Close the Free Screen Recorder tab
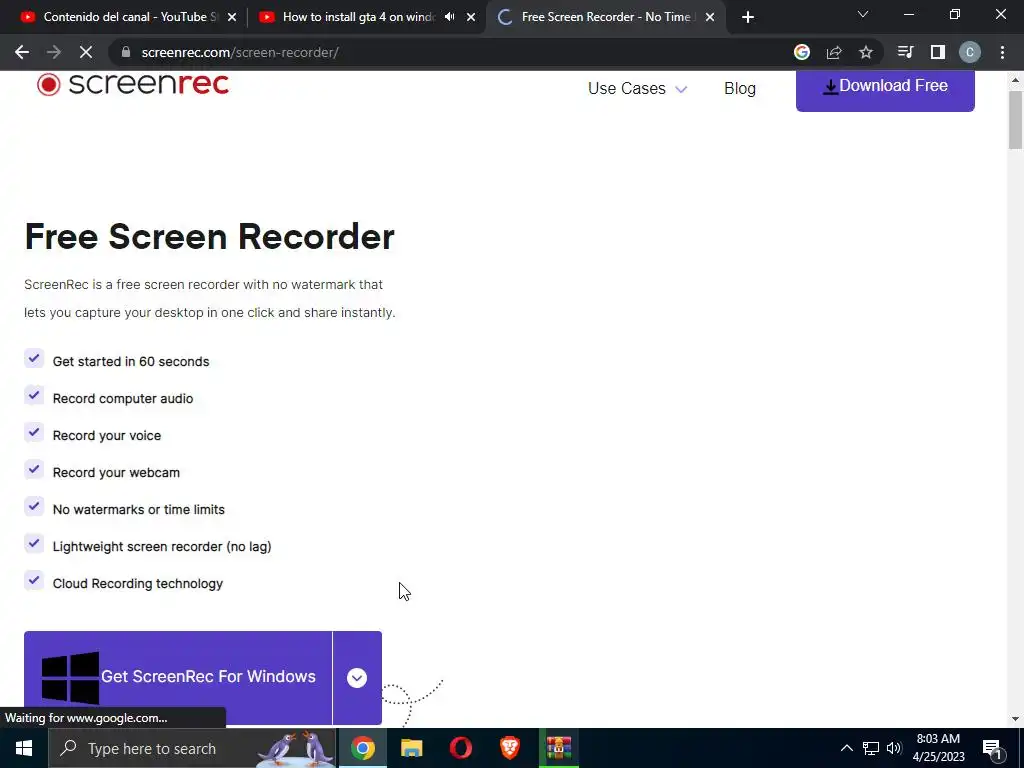The width and height of the screenshot is (1024, 768). (710, 18)
